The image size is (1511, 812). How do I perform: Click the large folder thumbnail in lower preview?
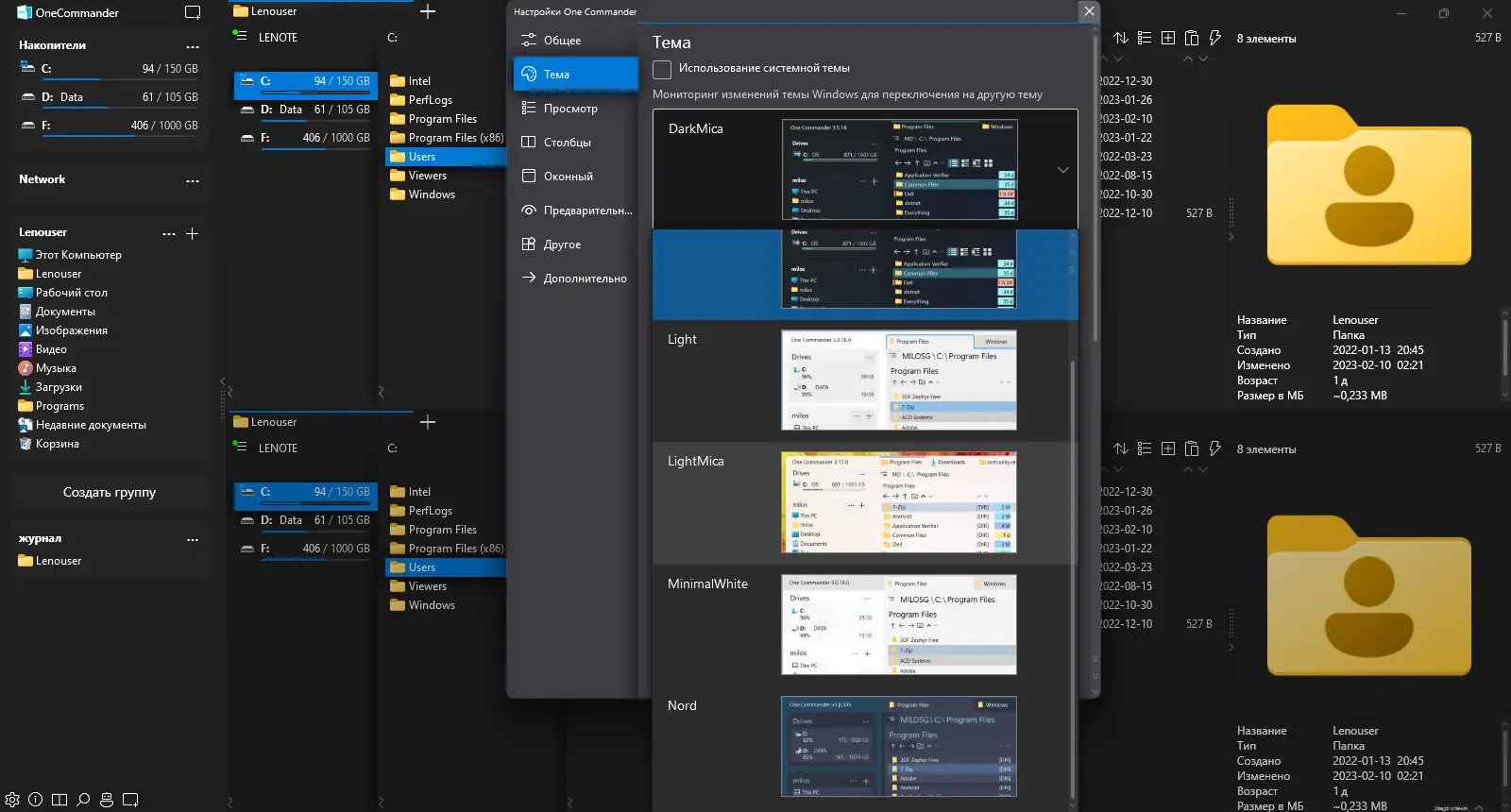click(x=1369, y=595)
